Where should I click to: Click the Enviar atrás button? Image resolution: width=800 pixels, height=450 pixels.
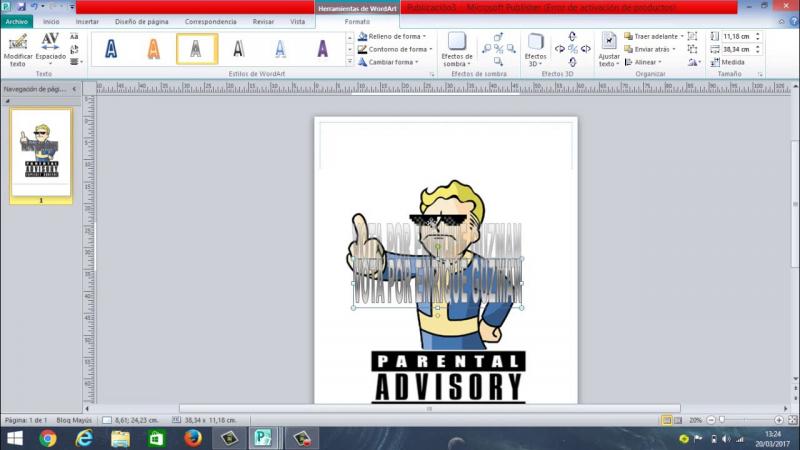point(650,49)
